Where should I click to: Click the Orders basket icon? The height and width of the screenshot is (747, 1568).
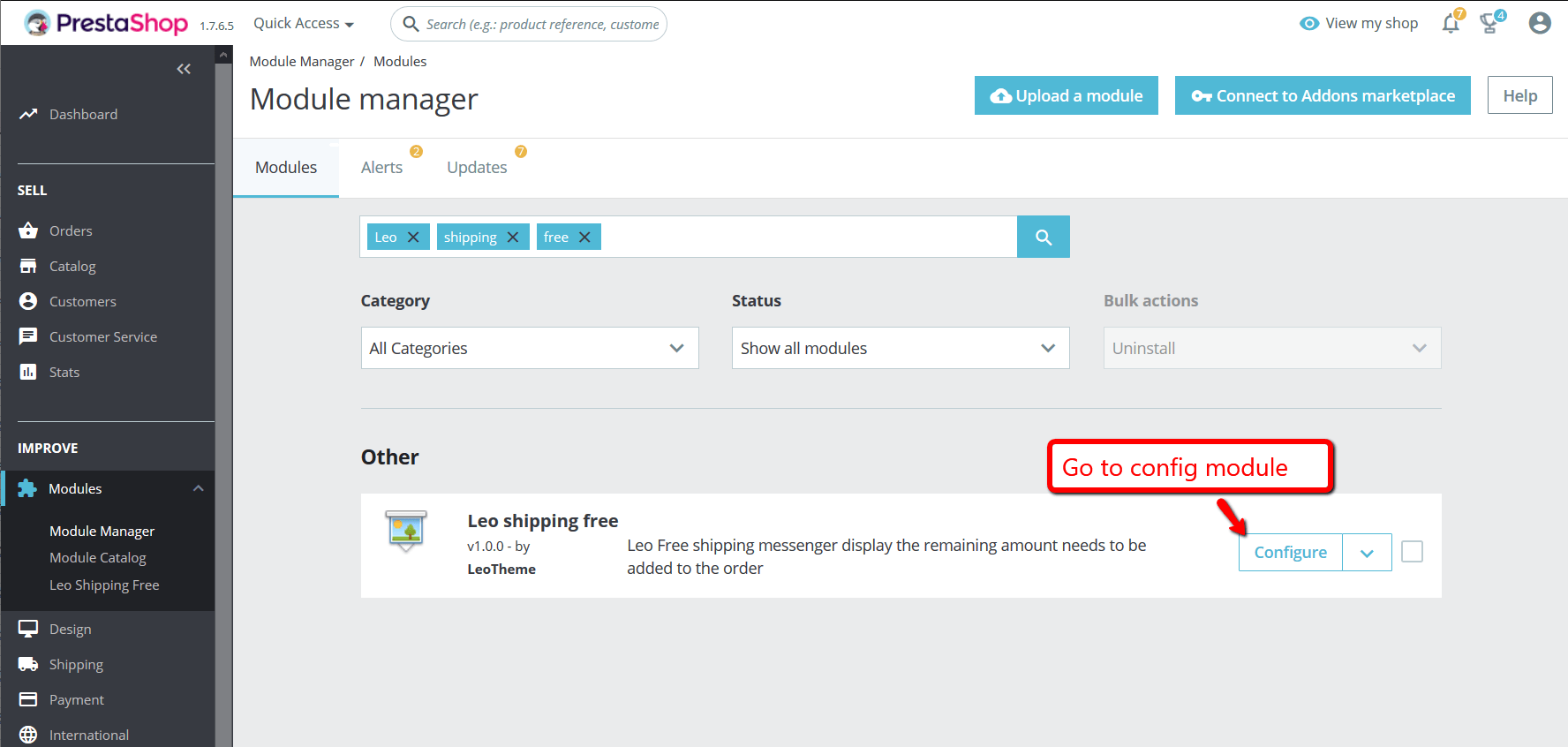point(28,230)
